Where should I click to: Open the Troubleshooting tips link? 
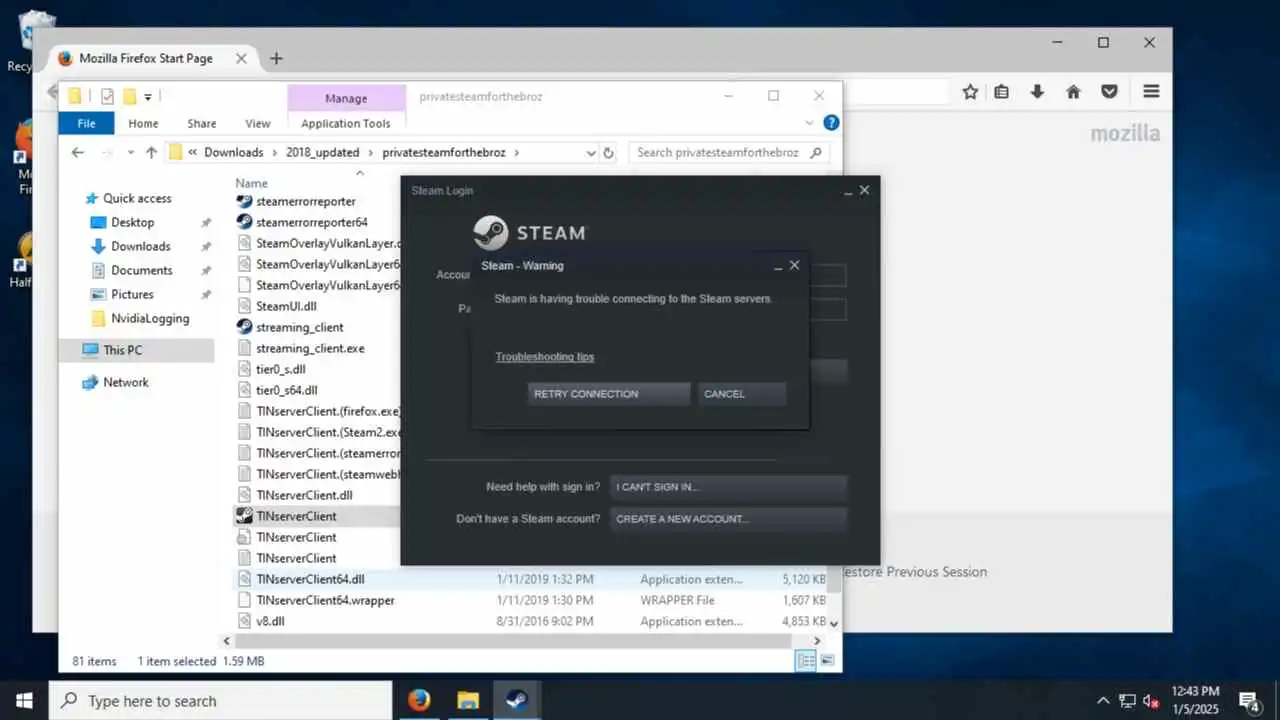545,357
